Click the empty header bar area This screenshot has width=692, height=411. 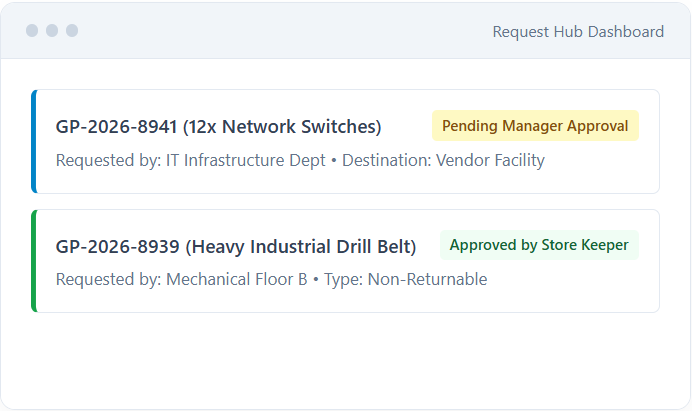click(x=282, y=30)
